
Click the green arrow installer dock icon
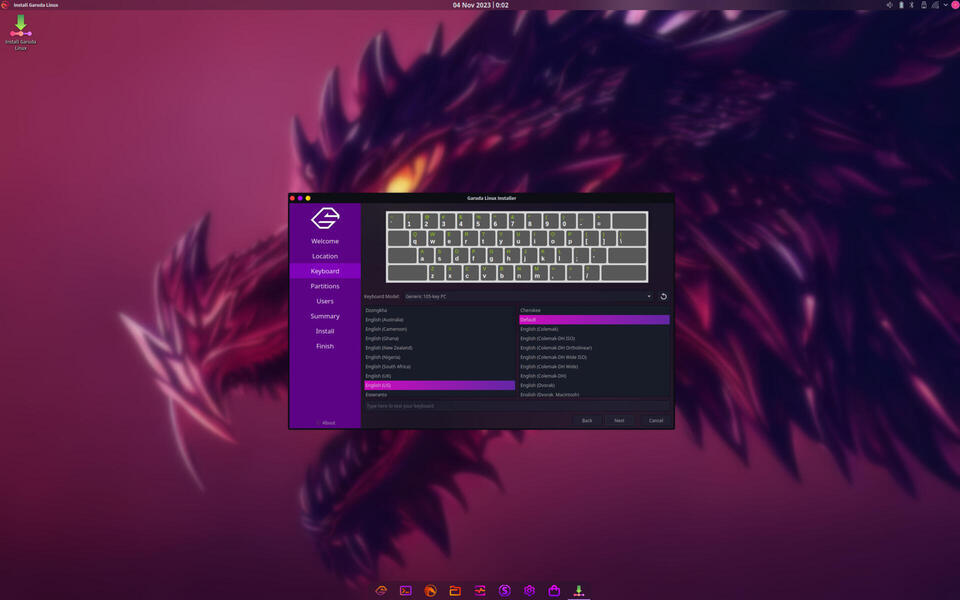pos(579,590)
